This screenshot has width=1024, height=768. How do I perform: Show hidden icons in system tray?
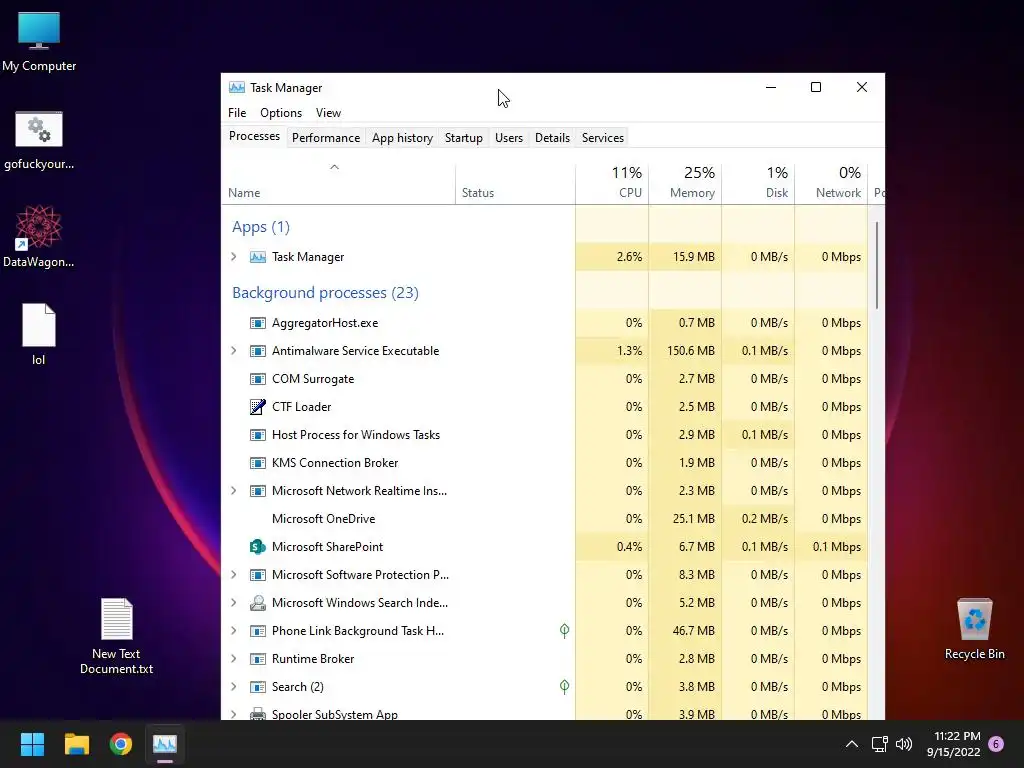(852, 744)
